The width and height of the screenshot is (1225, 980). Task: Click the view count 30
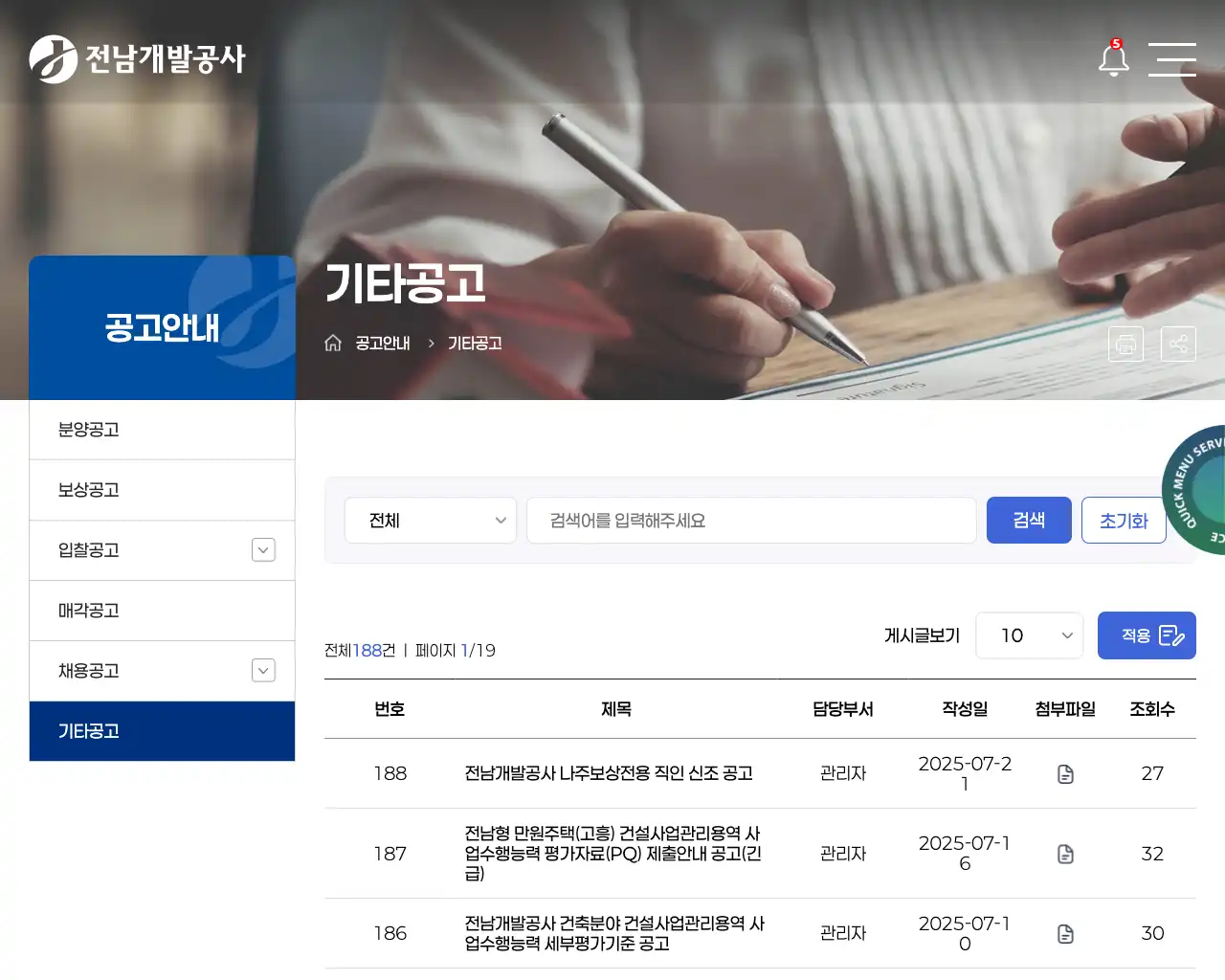[x=1152, y=933]
